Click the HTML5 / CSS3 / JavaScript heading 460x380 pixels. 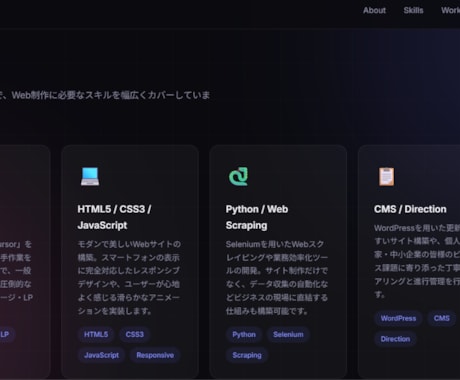tap(114, 217)
